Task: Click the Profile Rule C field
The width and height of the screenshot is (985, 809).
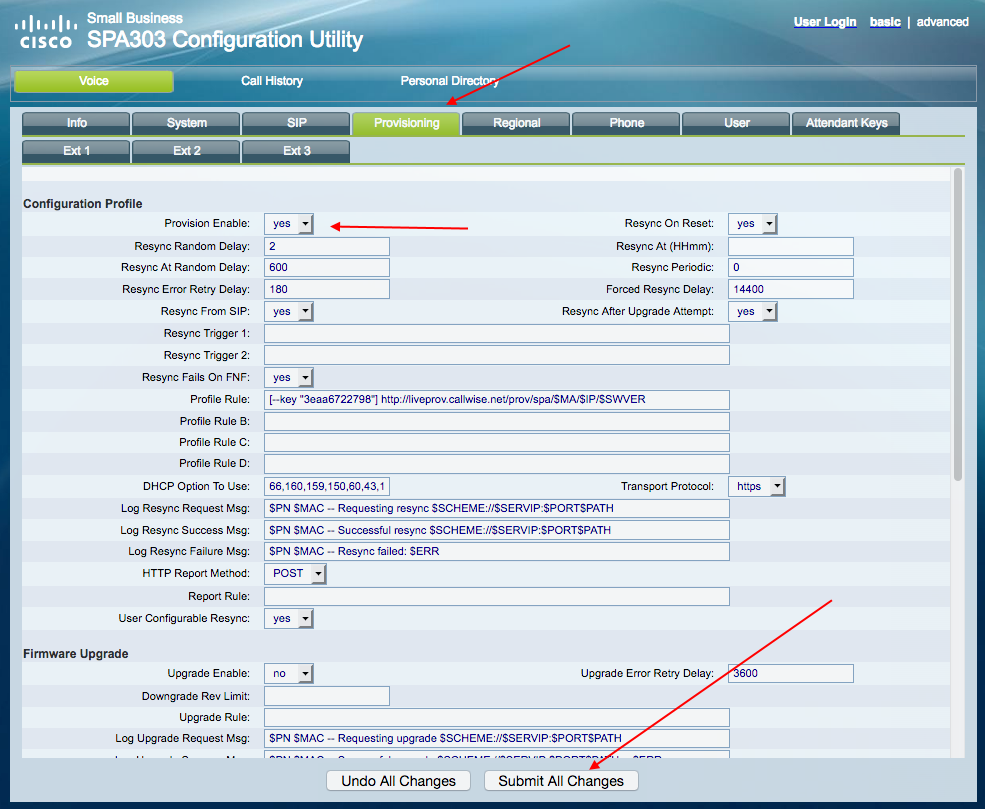Action: 496,443
